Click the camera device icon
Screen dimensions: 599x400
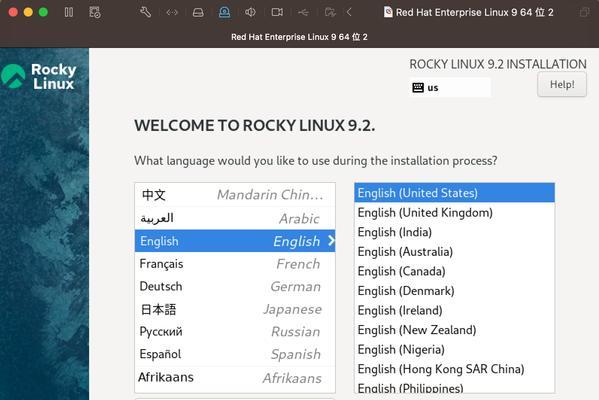click(x=277, y=12)
